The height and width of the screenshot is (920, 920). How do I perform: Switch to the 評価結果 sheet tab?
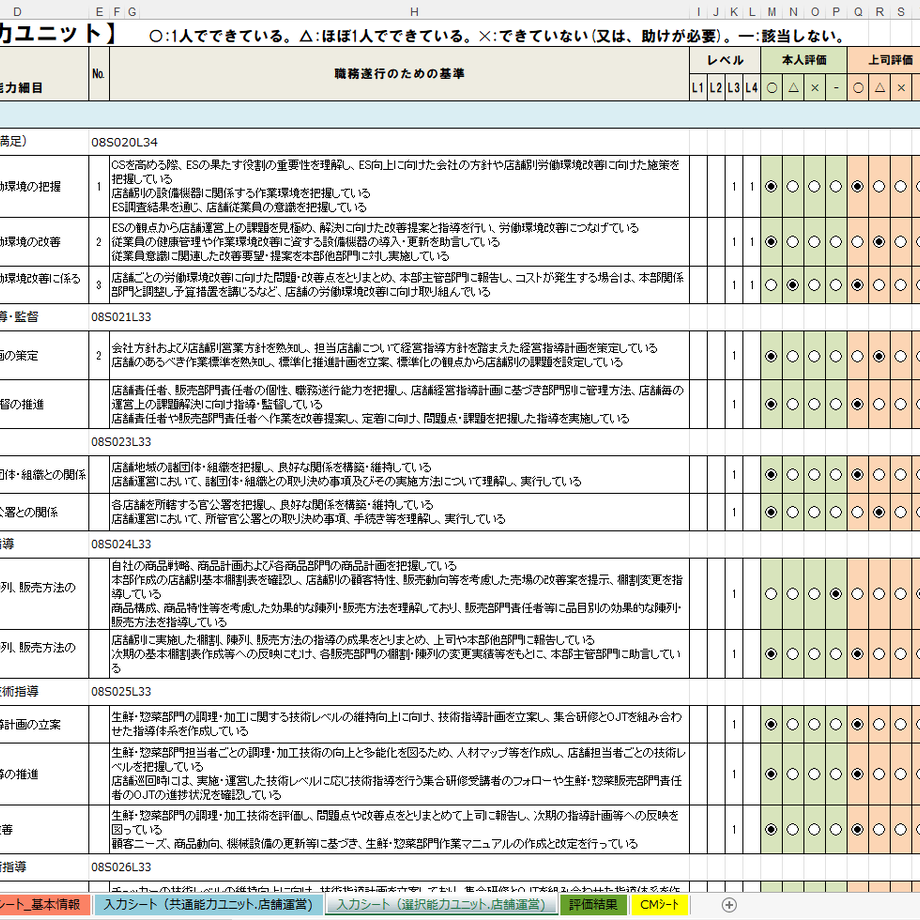[593, 905]
